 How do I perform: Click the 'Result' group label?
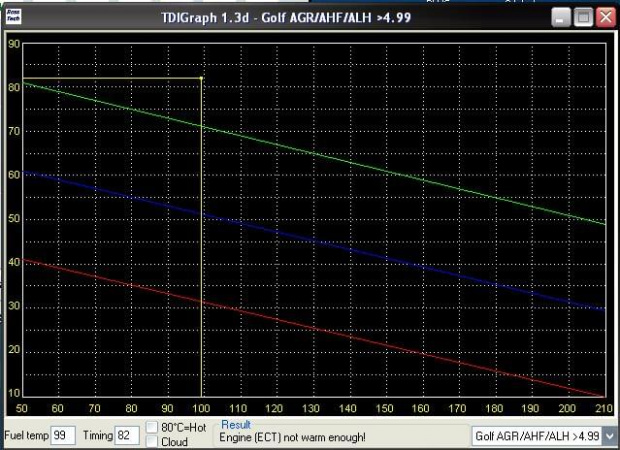(236, 425)
